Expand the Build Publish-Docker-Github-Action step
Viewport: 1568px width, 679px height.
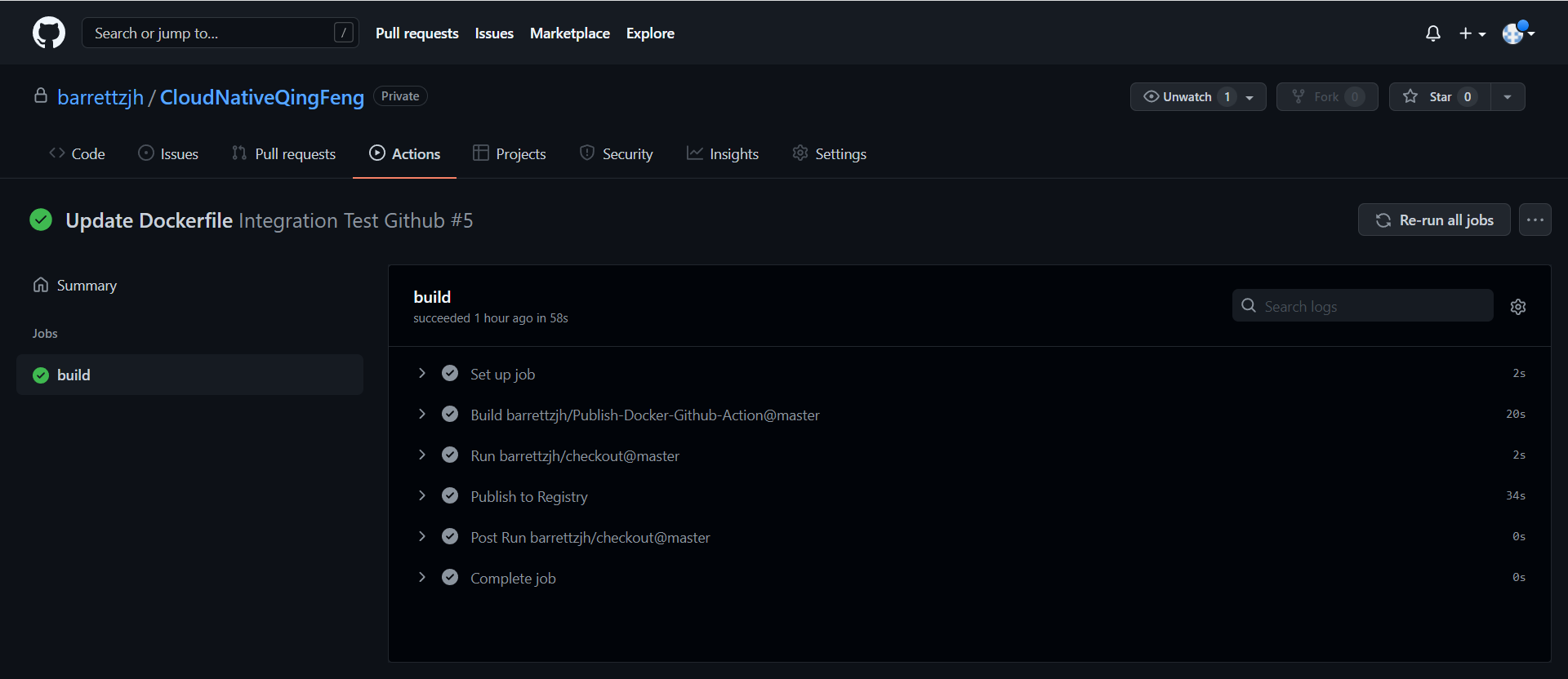tap(422, 414)
